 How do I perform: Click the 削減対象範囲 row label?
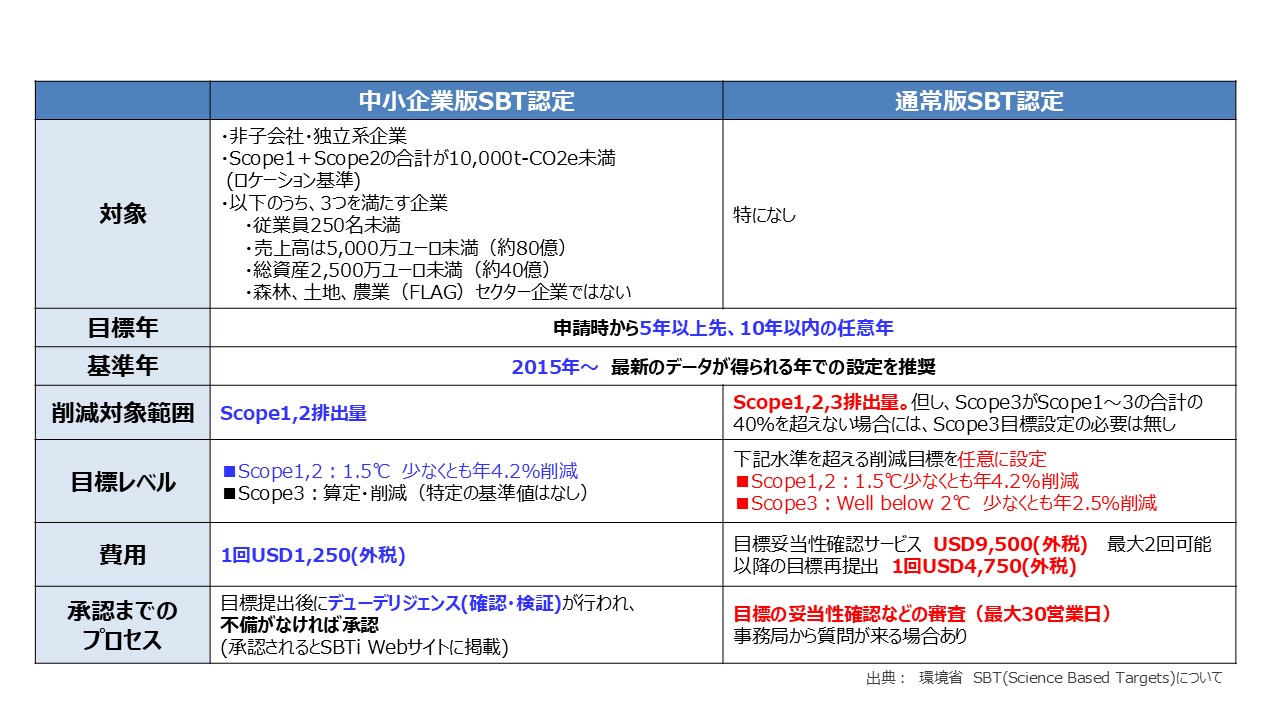[122, 411]
